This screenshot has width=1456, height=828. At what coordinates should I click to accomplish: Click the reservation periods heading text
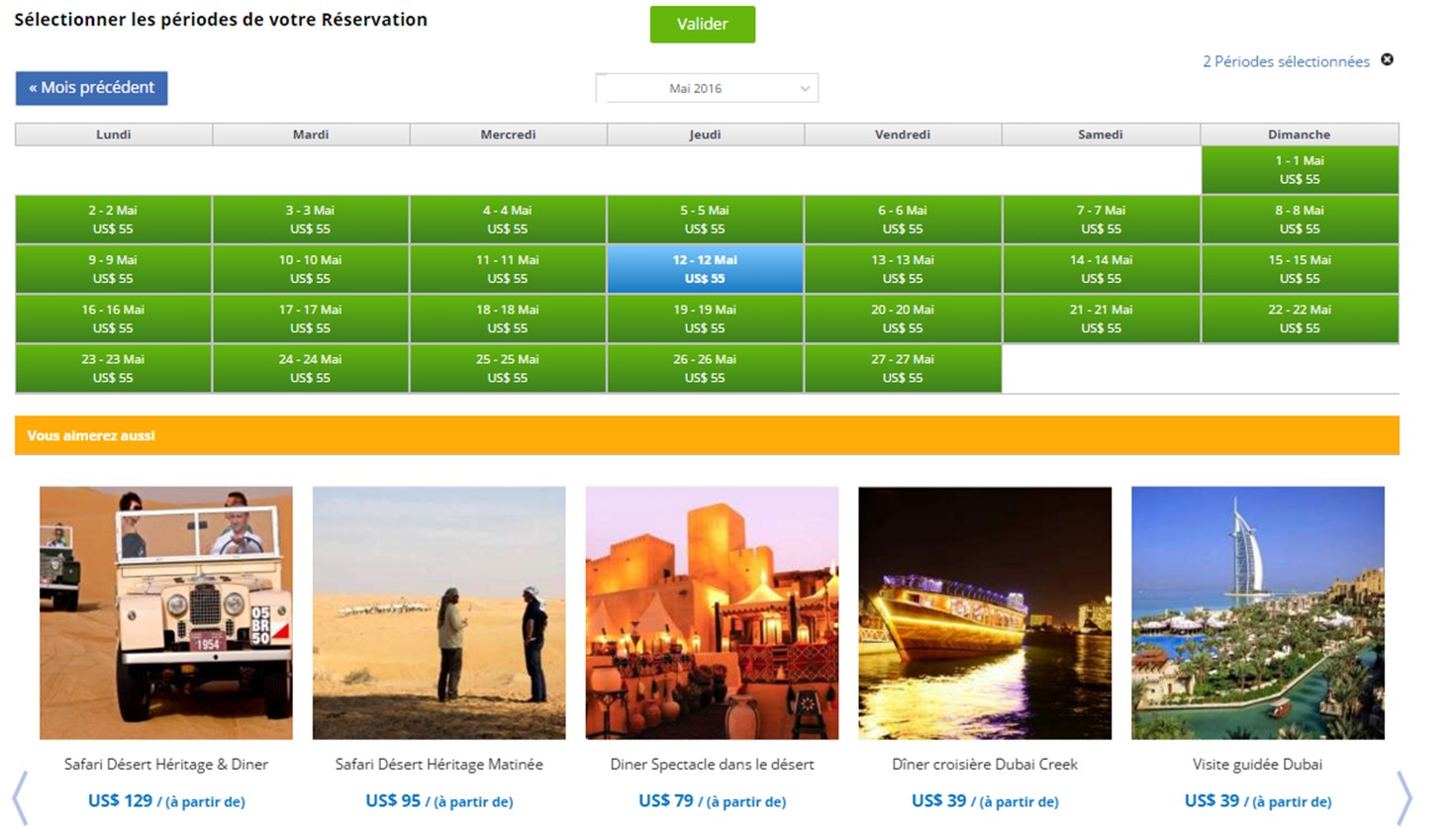coord(221,20)
